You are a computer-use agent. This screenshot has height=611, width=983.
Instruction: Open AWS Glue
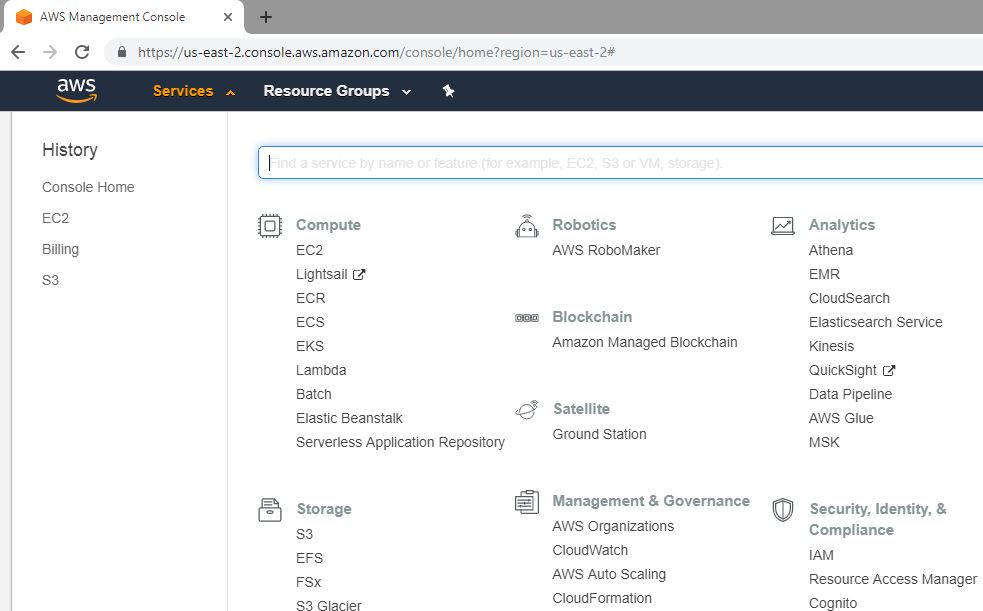click(x=841, y=418)
